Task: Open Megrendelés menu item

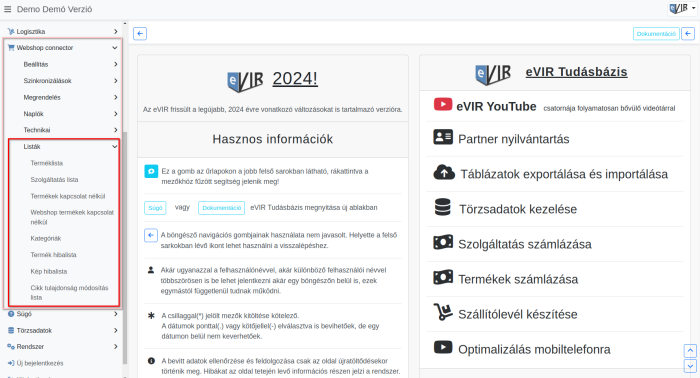Action: click(42, 97)
